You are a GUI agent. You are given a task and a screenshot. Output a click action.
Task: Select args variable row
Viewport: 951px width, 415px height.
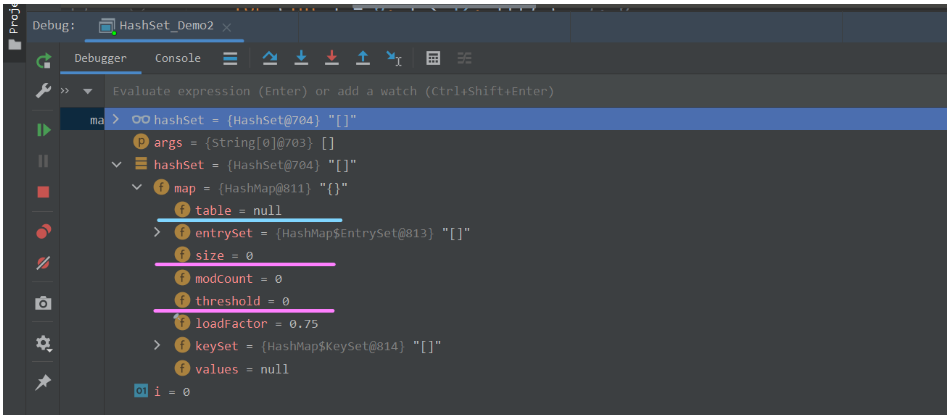click(526, 143)
